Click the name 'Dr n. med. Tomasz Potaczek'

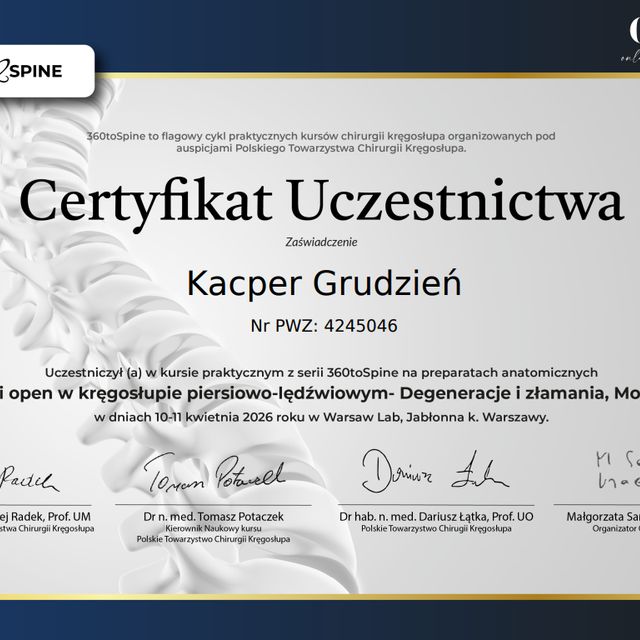pos(213,517)
